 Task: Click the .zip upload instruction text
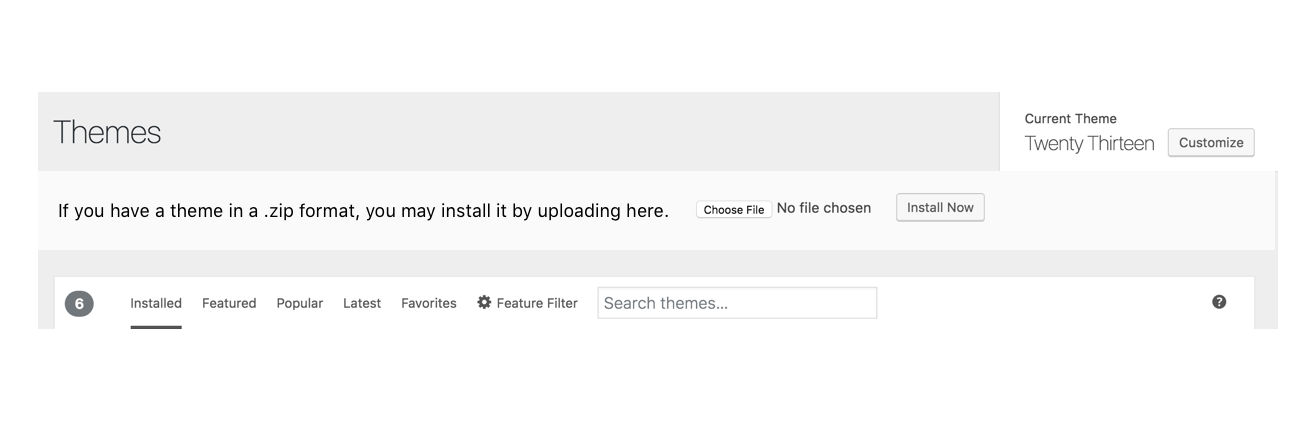click(x=363, y=211)
